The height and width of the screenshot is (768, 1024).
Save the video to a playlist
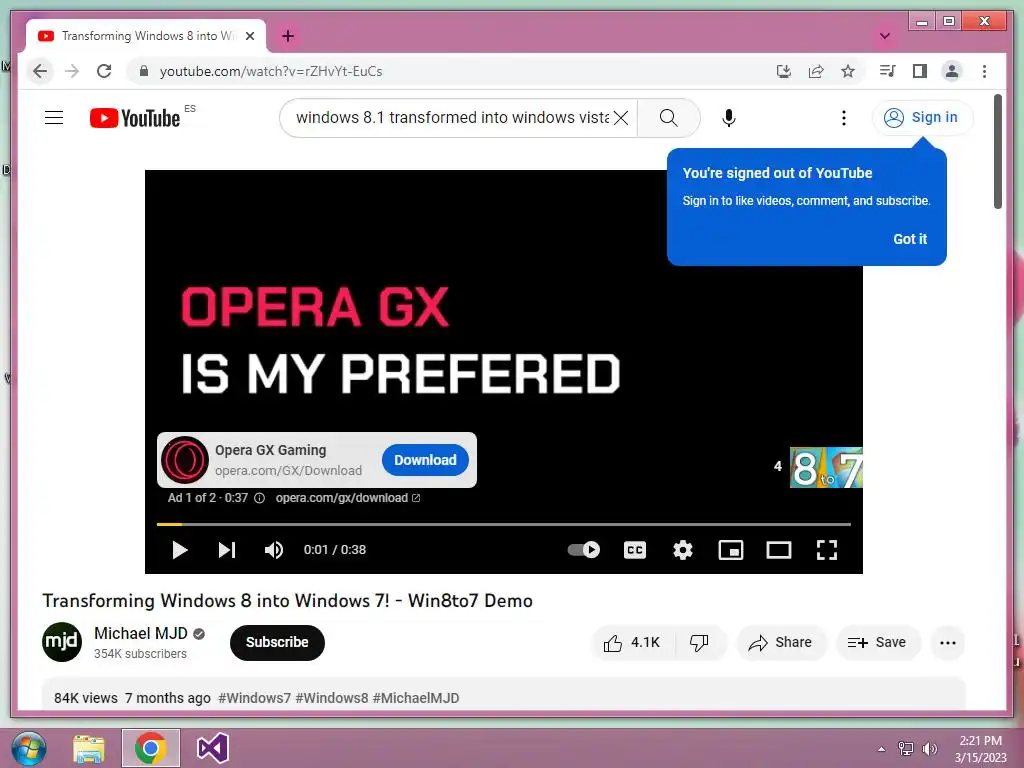pos(878,643)
